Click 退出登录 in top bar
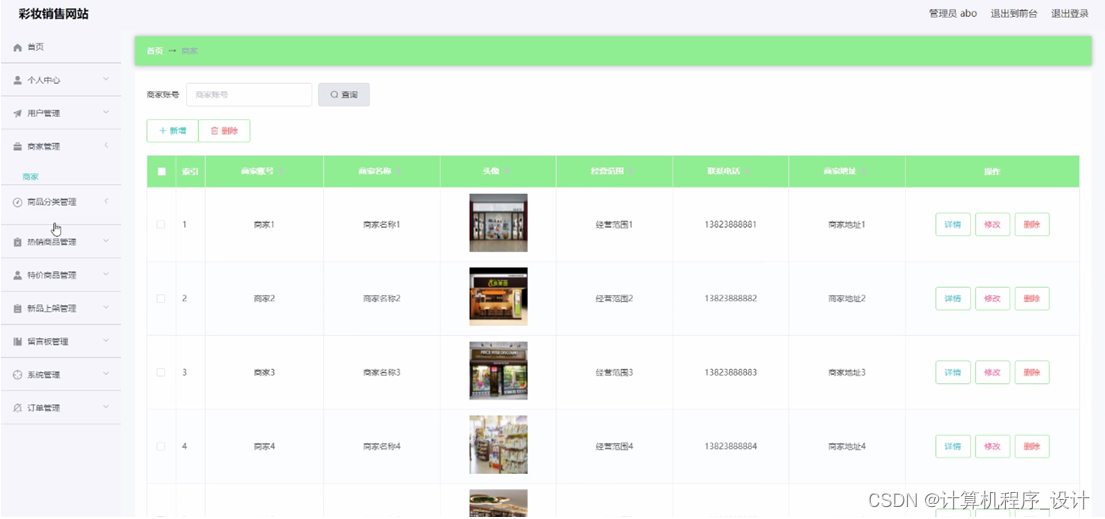The height and width of the screenshot is (519, 1105). 1070,13
